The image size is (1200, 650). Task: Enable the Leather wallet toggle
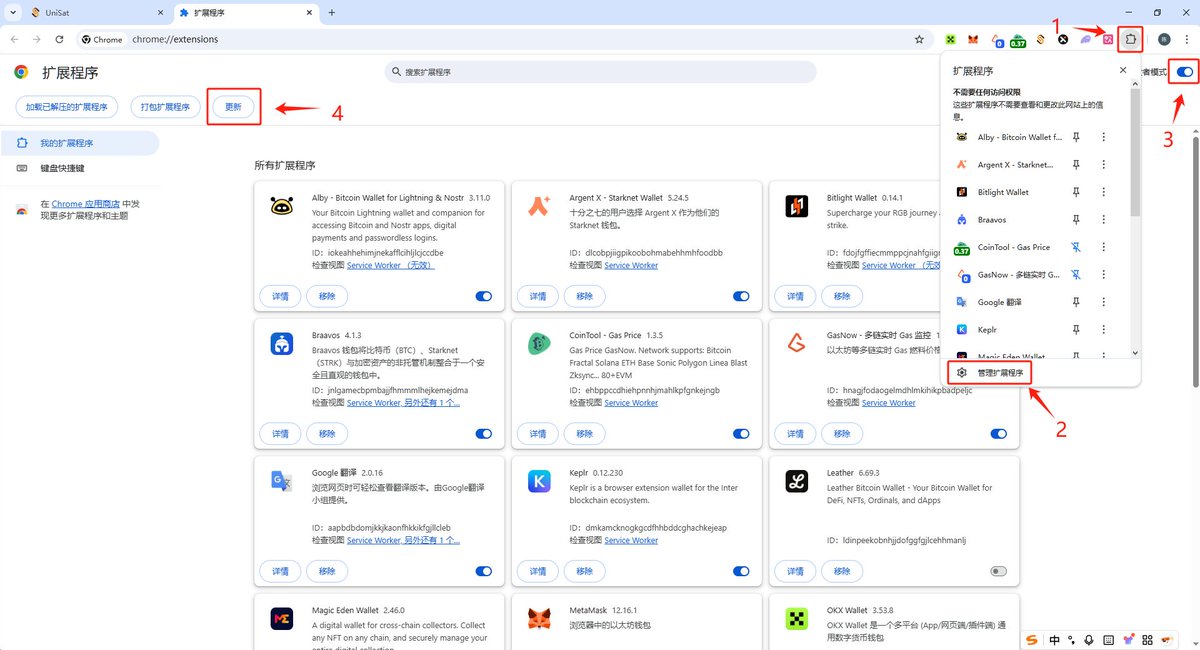point(998,571)
